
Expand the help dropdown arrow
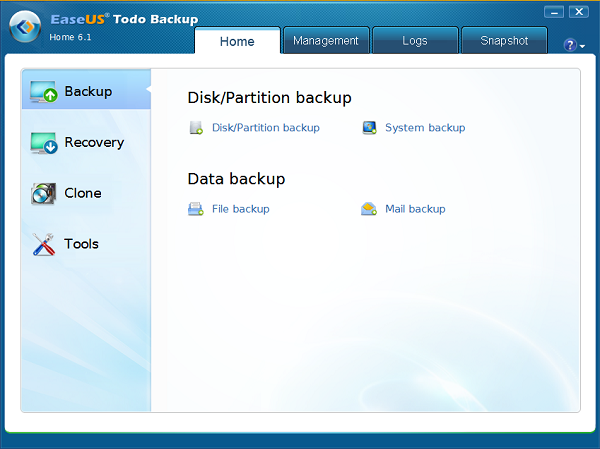coord(582,46)
